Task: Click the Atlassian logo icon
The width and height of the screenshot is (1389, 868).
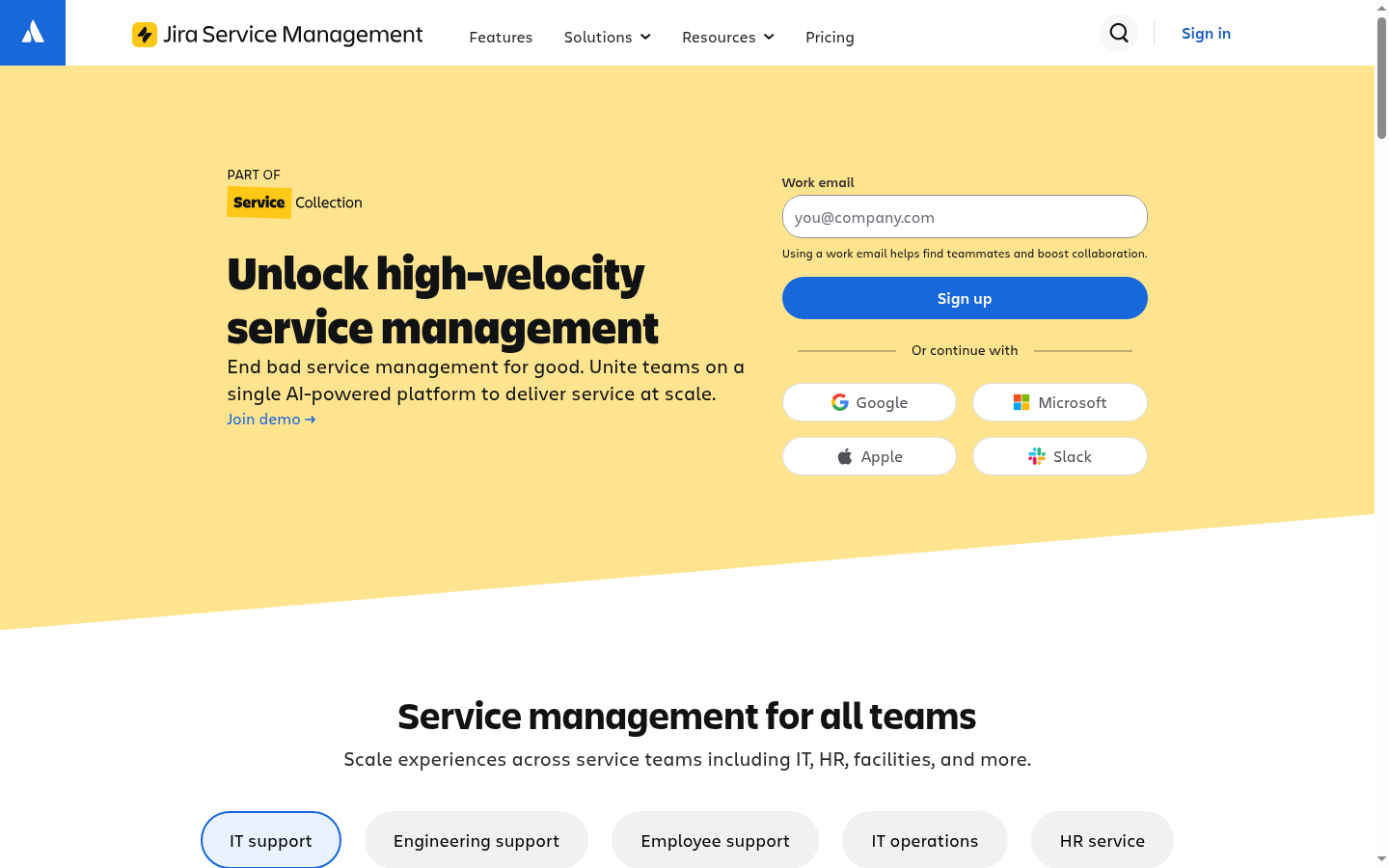Action: pyautogui.click(x=33, y=33)
